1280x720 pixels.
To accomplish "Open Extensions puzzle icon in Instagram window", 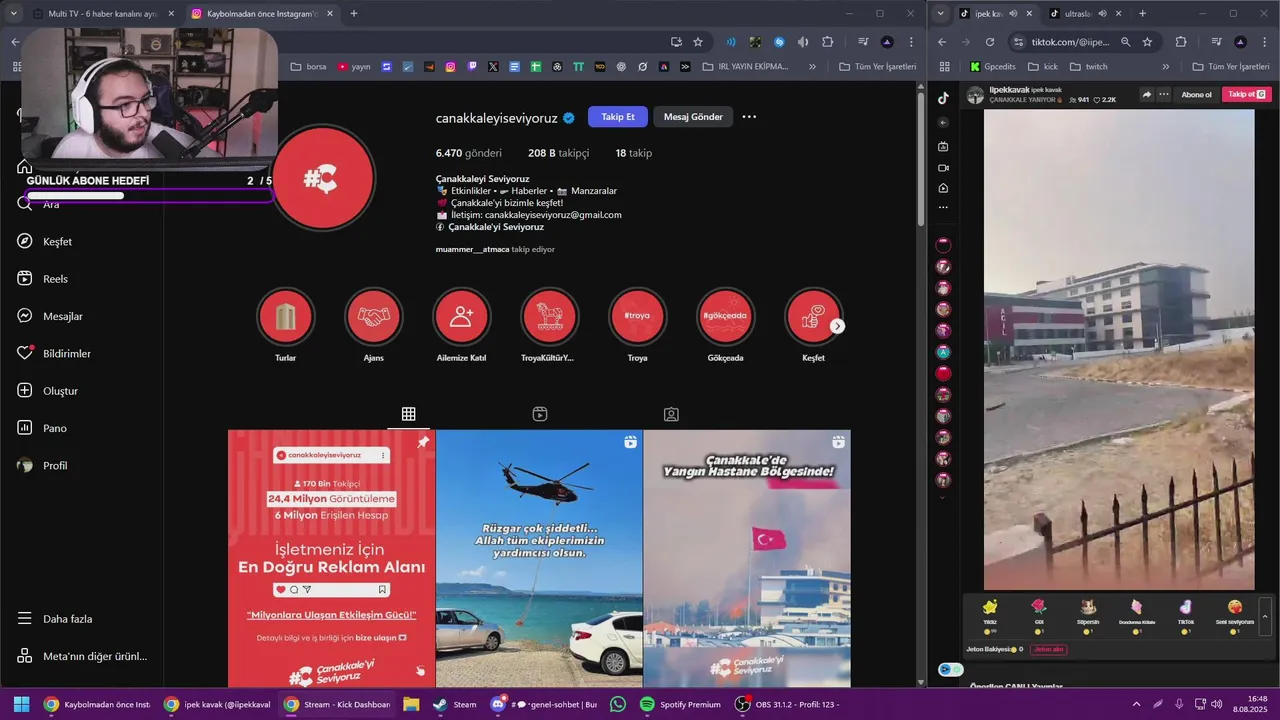I will [828, 42].
